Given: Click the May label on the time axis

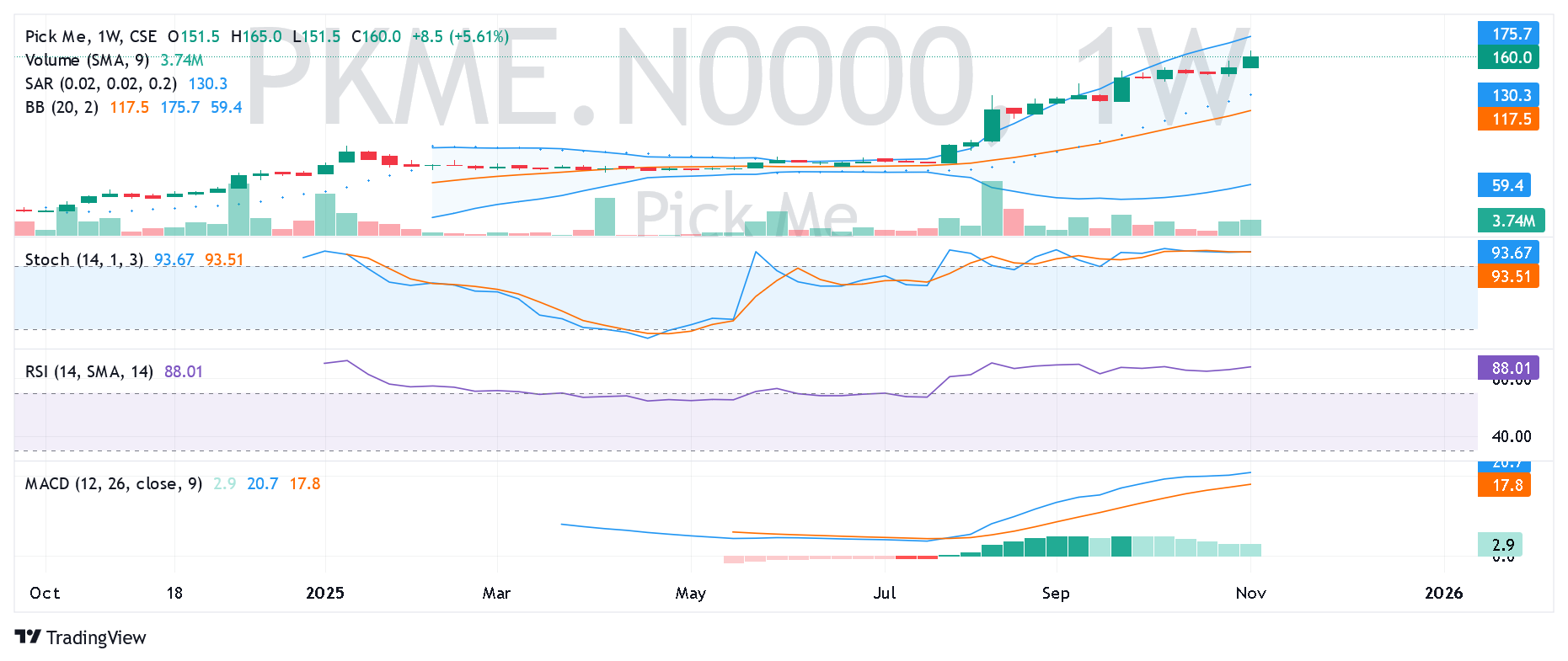Looking at the screenshot, I should [x=691, y=593].
